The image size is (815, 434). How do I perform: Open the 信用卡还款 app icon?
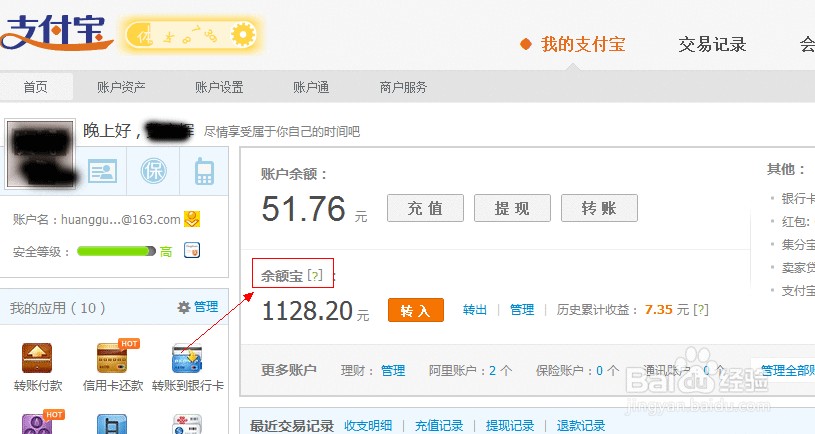click(x=112, y=357)
